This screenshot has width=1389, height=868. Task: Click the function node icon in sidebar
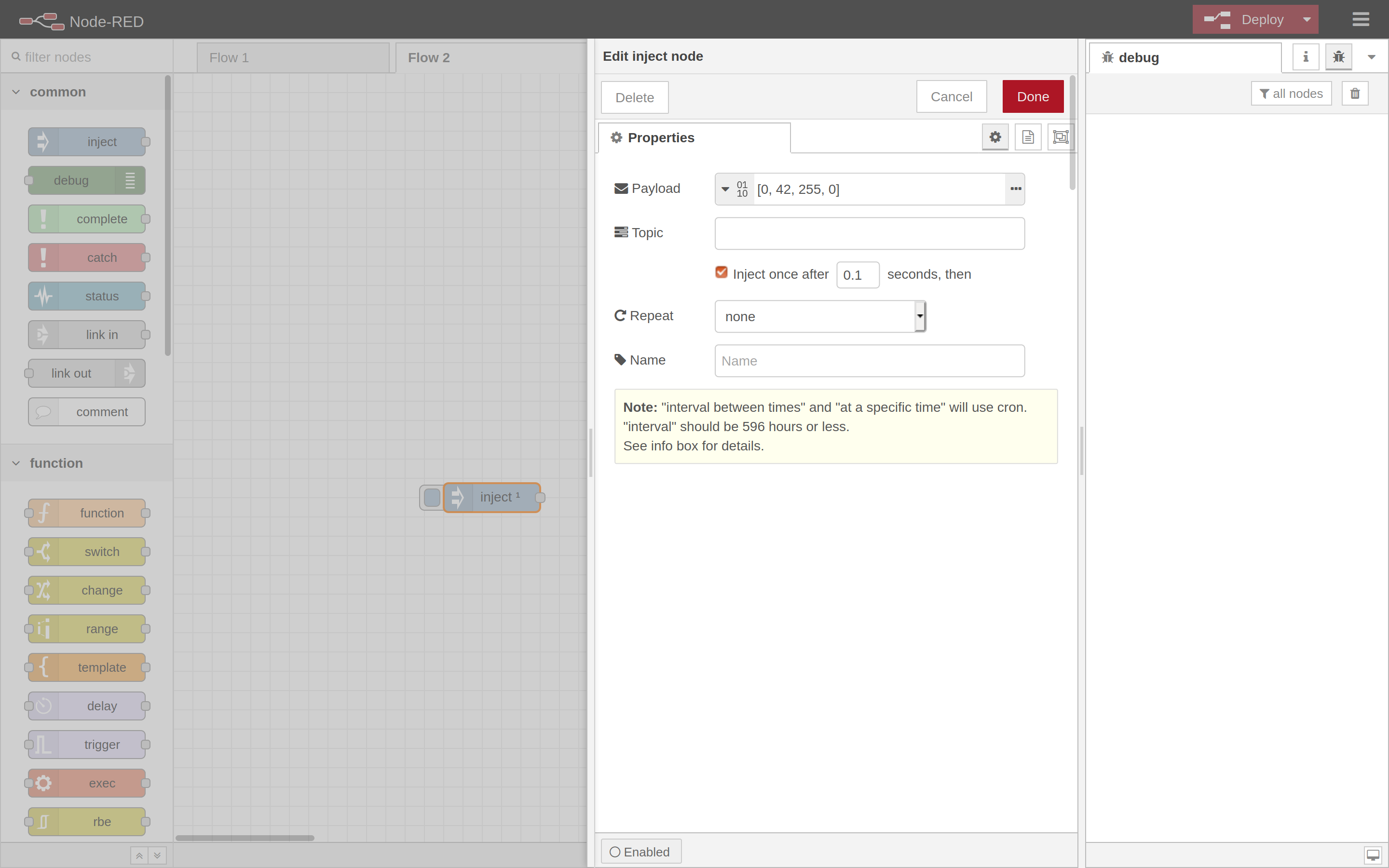coord(42,513)
